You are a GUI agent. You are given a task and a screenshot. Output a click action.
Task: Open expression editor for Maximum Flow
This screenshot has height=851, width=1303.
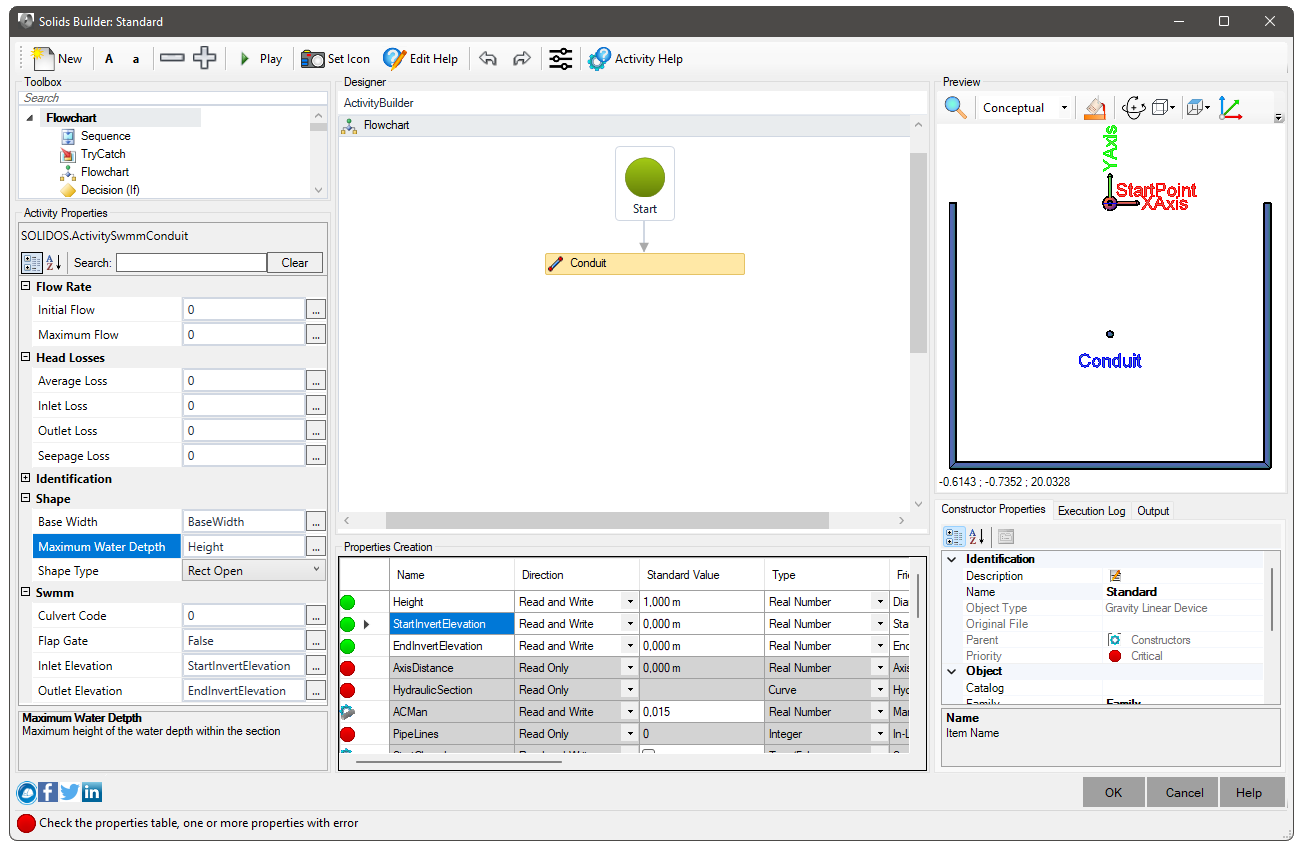(x=316, y=335)
